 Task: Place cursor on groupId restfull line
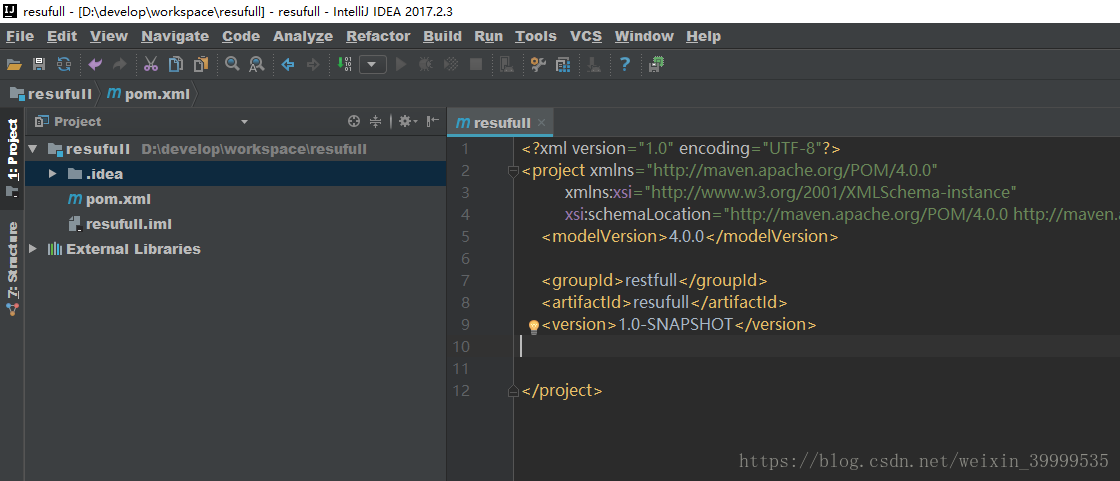point(654,280)
